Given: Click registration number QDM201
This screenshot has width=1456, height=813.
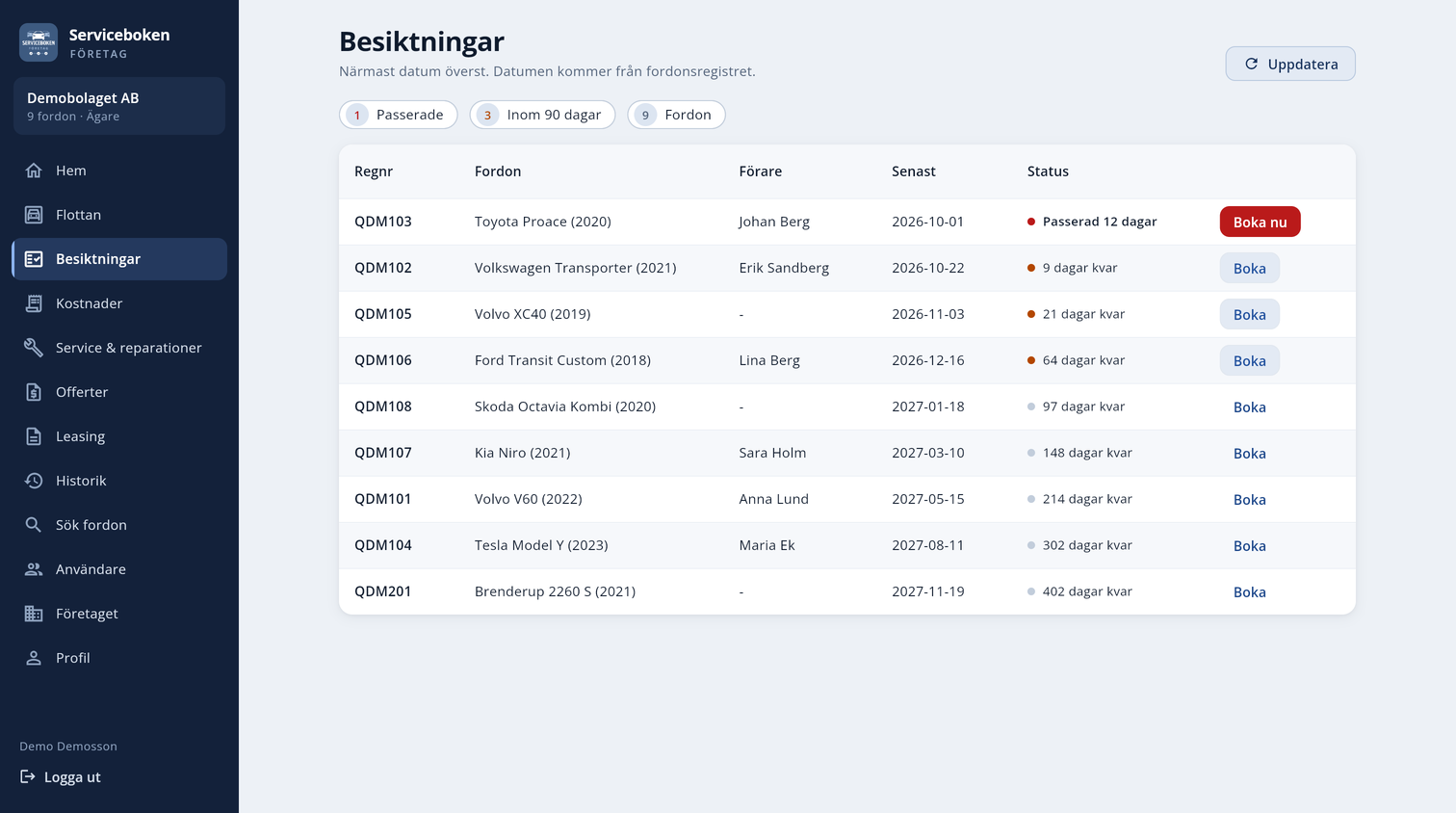Looking at the screenshot, I should 382,591.
